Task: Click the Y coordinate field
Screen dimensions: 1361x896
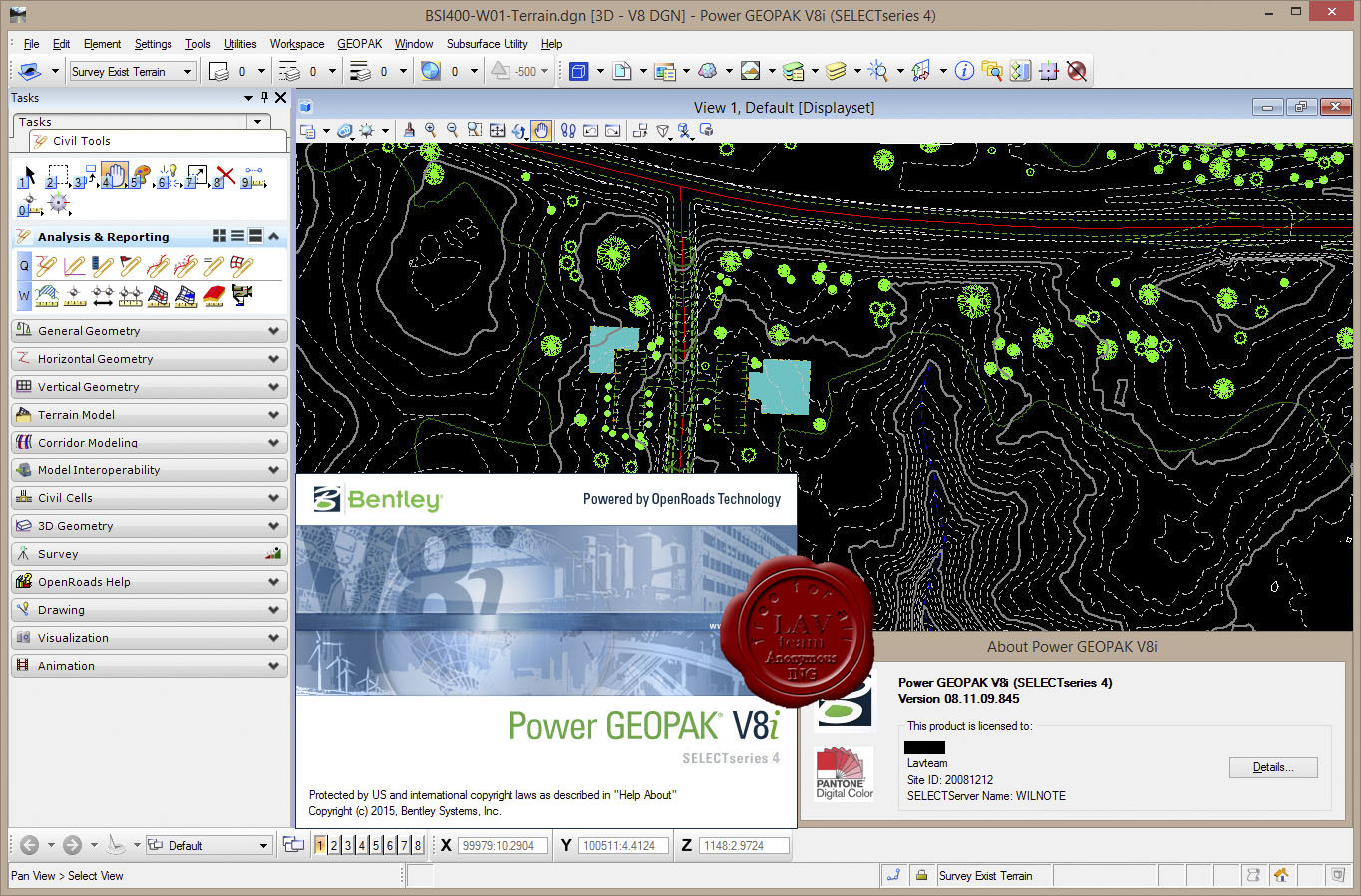Action: tap(623, 845)
